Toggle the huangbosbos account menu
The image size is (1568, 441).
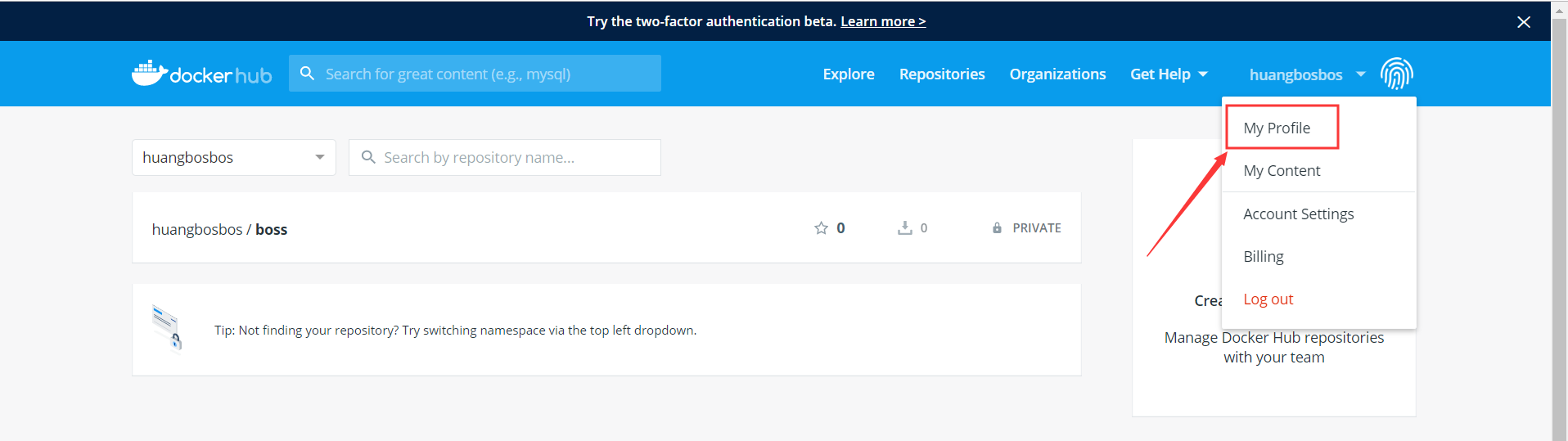pyautogui.click(x=1307, y=74)
